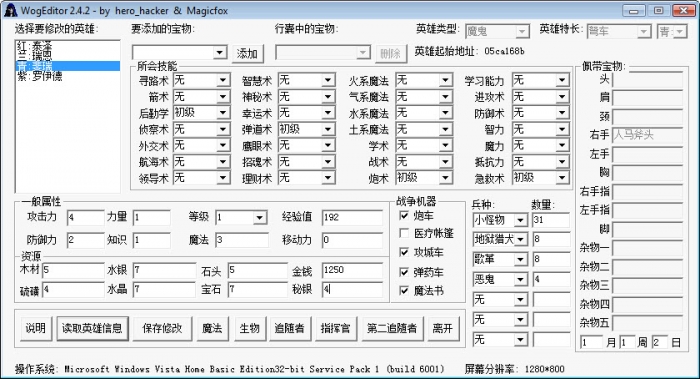Expand the 弹道术 skill dropdown
The image size is (700, 379).
pyautogui.click(x=328, y=129)
